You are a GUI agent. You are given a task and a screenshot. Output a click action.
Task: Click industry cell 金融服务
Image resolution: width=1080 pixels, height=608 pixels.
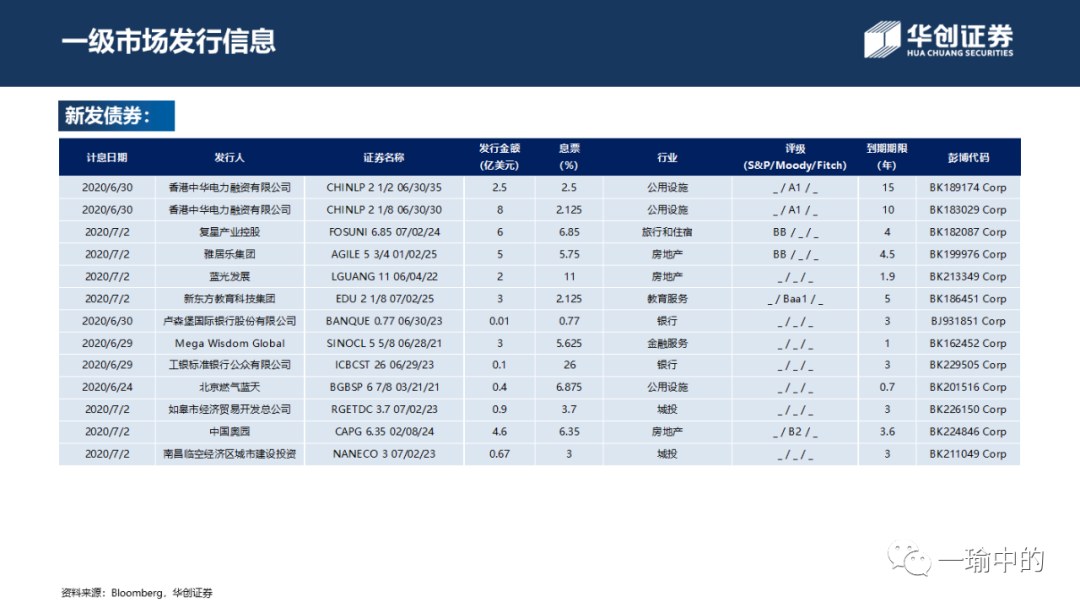click(667, 343)
